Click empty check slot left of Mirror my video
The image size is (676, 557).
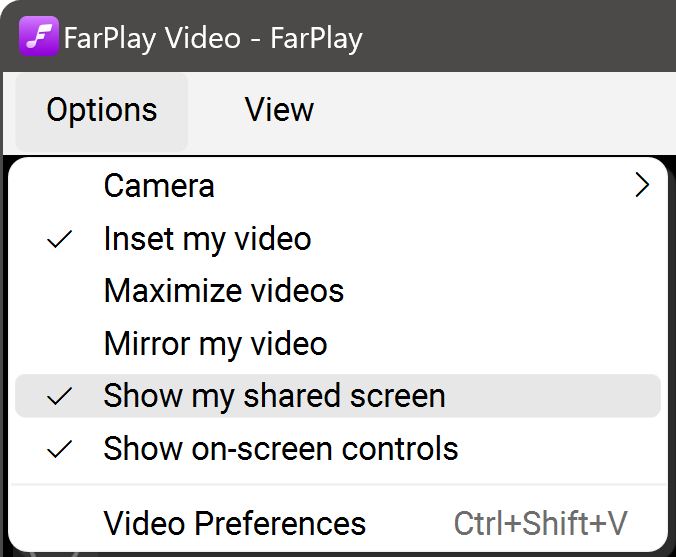(x=60, y=344)
